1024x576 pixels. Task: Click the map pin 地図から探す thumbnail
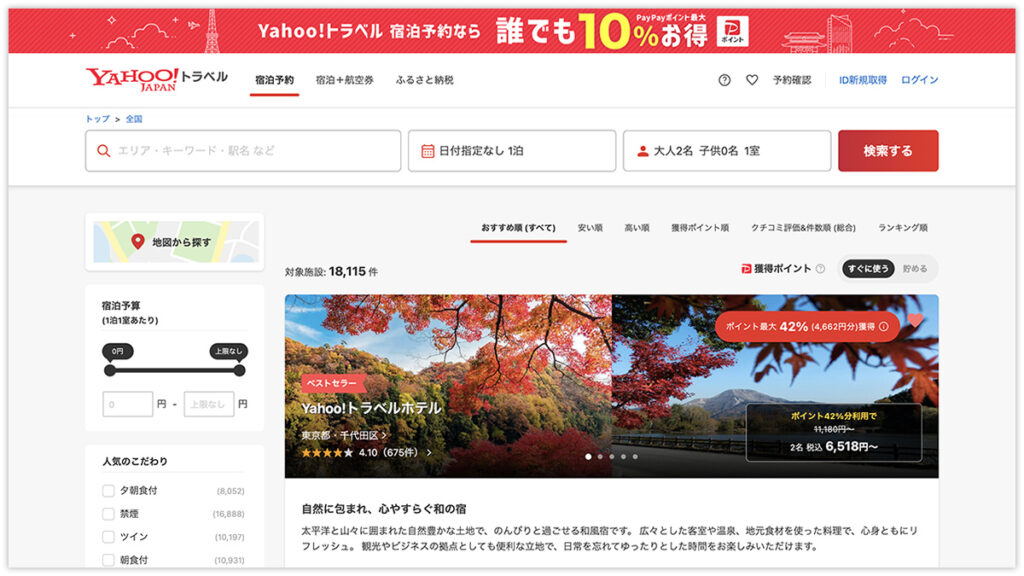pyautogui.click(x=175, y=242)
